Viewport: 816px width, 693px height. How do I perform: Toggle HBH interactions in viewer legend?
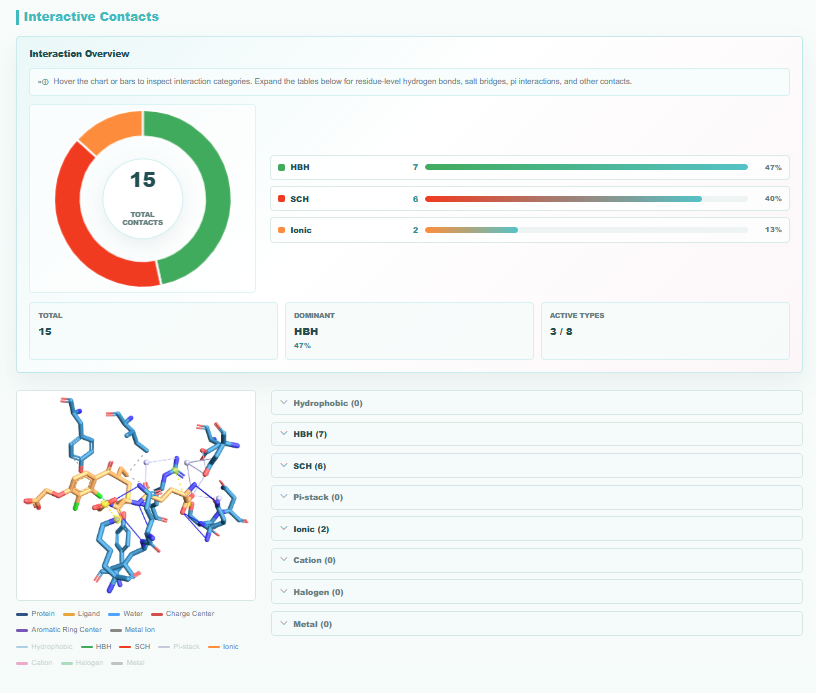(x=96, y=647)
